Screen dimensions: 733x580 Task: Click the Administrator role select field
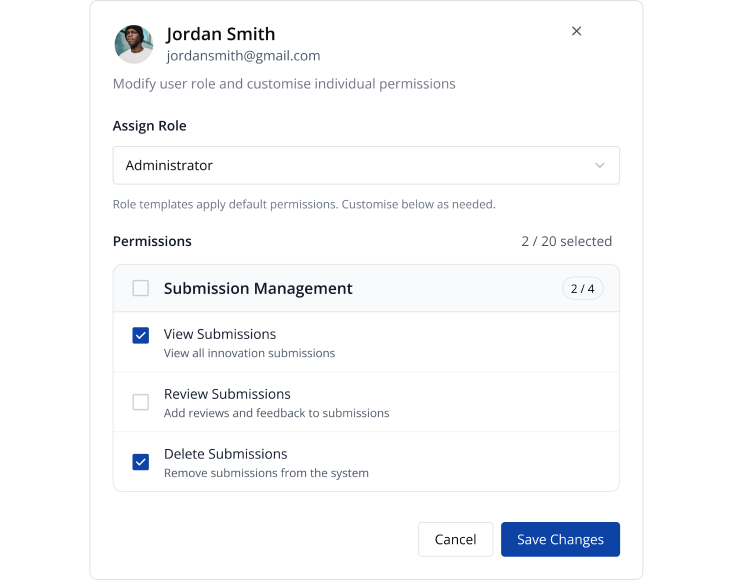(x=365, y=166)
